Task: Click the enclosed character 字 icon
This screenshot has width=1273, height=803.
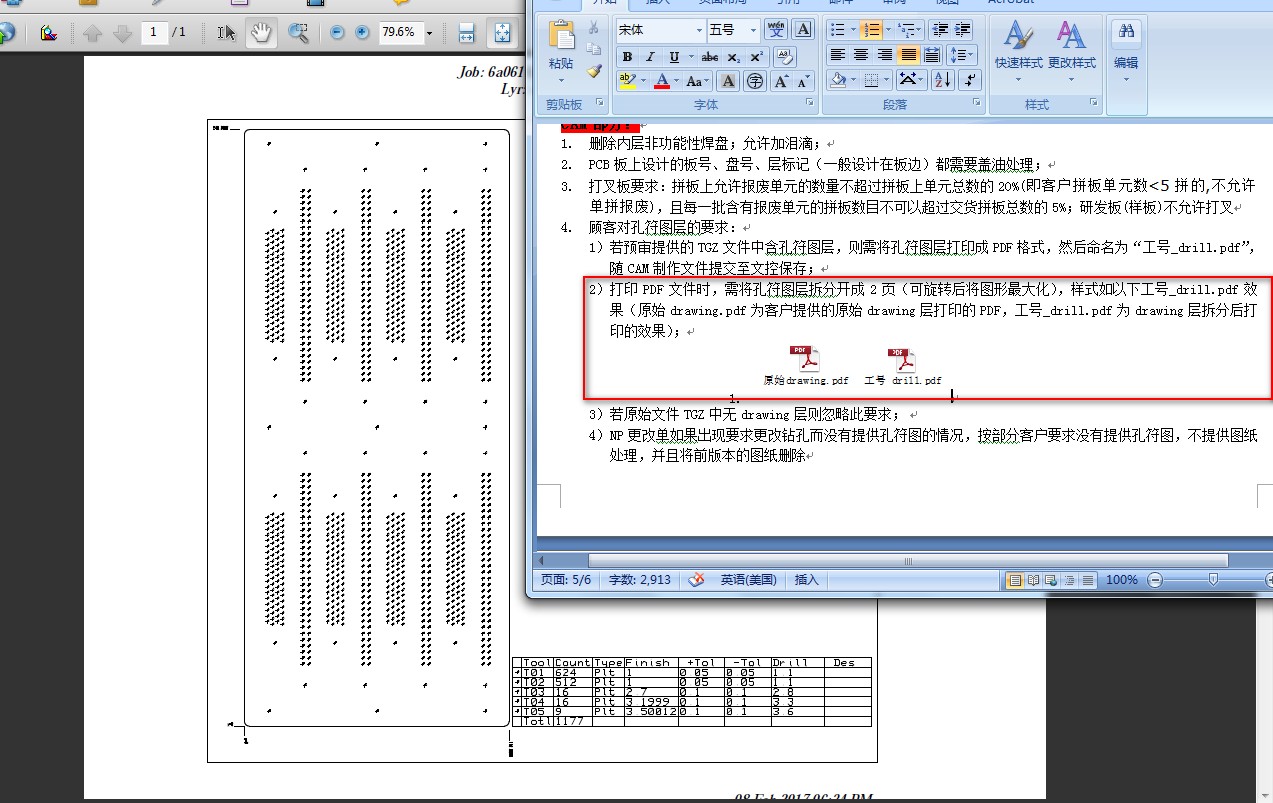Action: pyautogui.click(x=756, y=81)
